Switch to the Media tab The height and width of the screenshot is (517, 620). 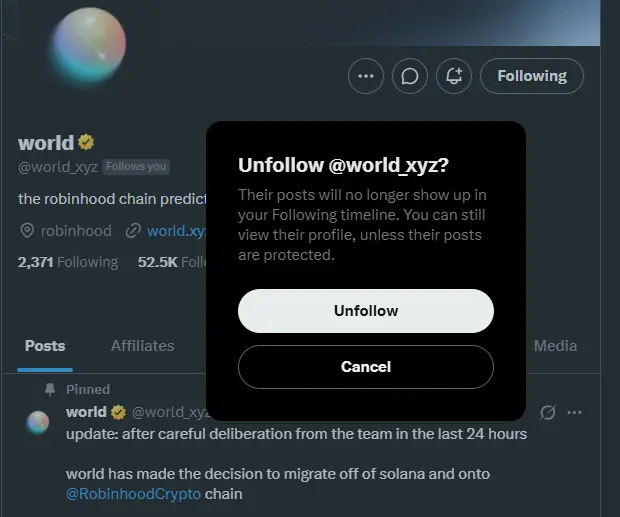click(555, 346)
